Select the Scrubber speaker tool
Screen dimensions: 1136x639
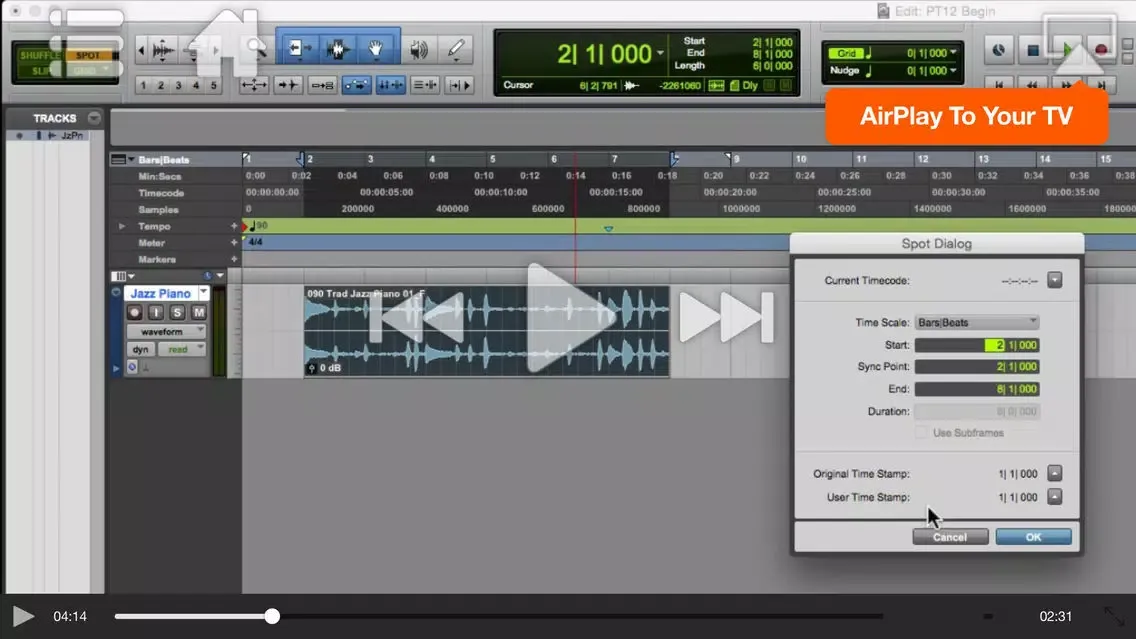coord(419,49)
